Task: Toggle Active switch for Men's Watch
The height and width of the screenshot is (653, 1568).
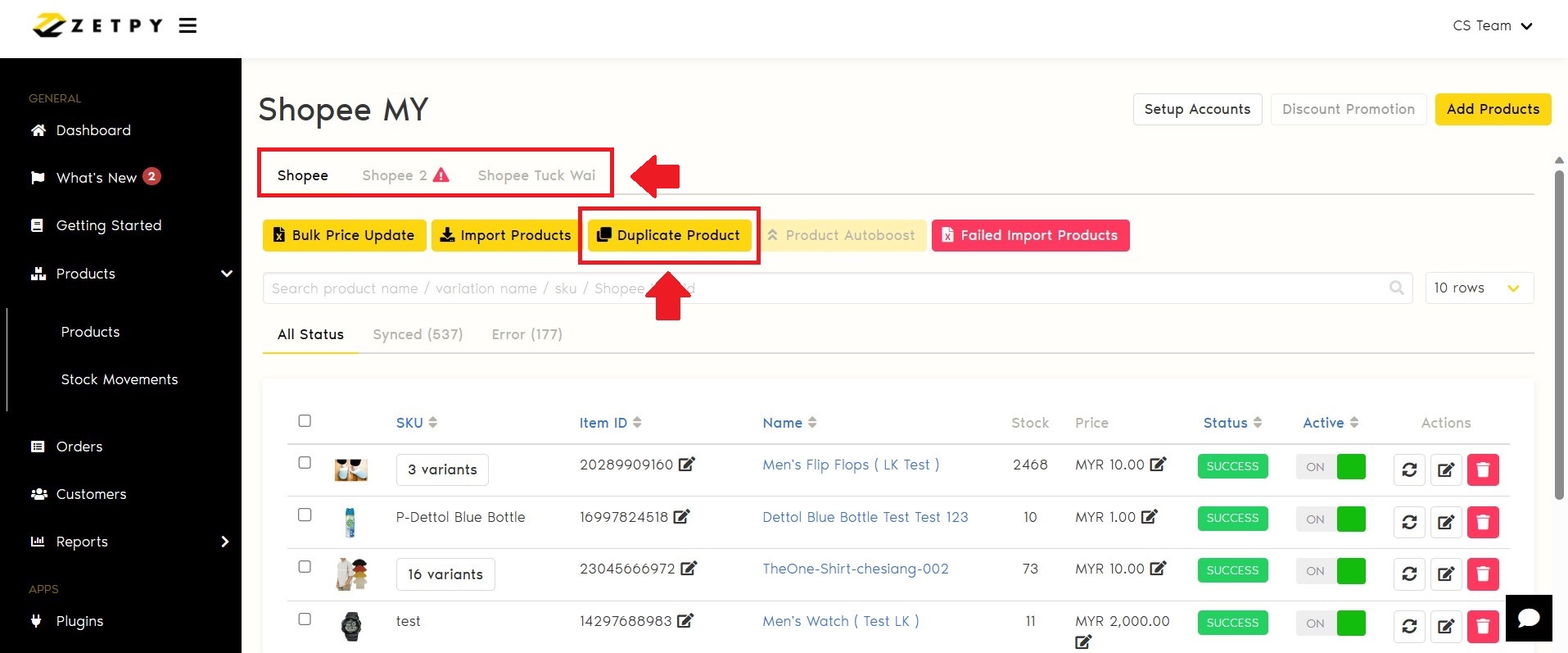Action: [x=1331, y=623]
